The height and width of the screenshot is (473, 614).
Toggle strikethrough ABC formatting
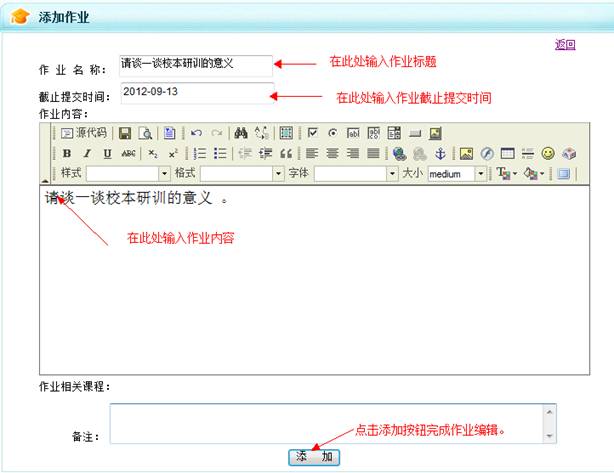click(x=128, y=153)
